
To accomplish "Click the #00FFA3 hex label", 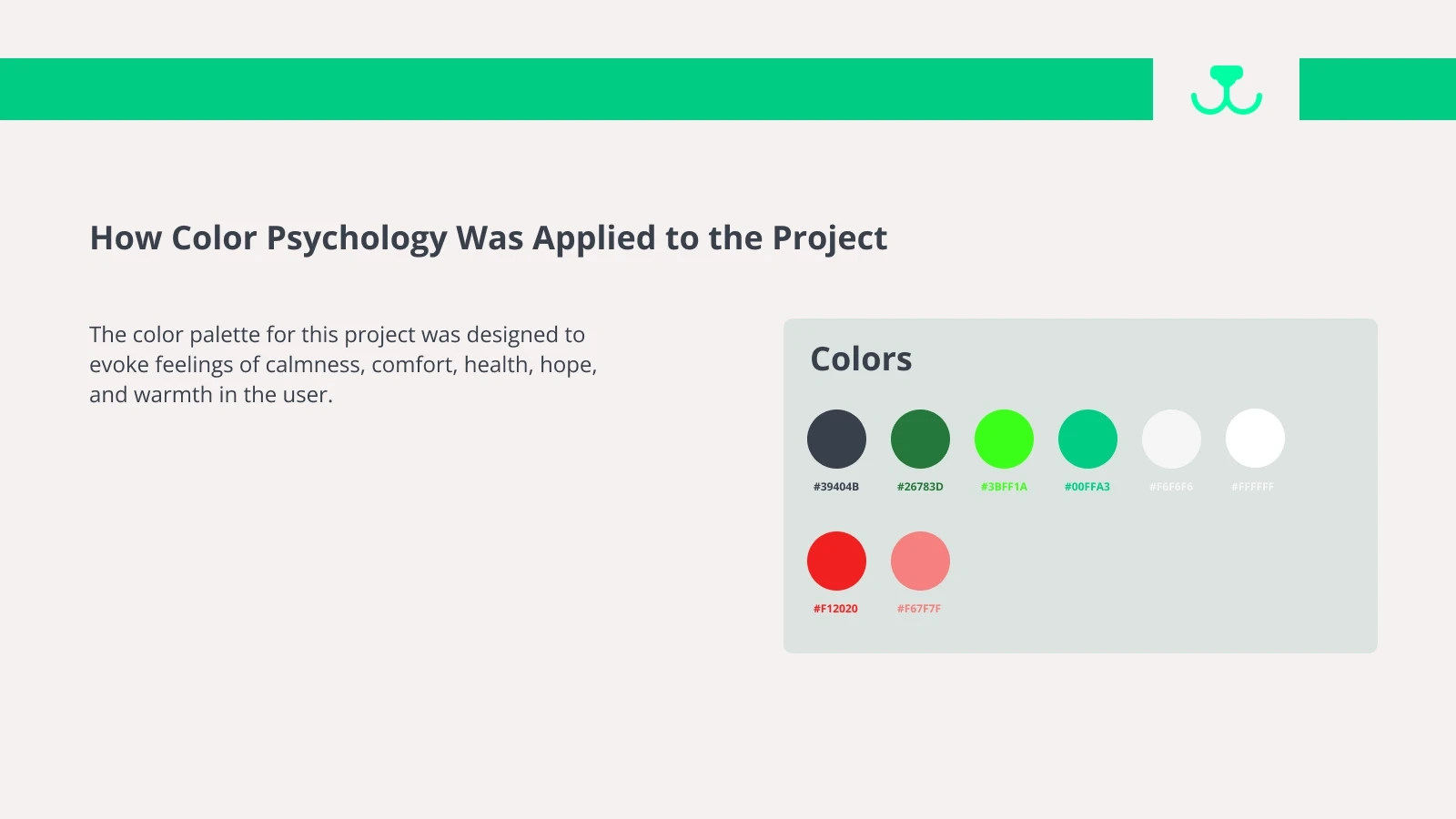I will [x=1087, y=487].
